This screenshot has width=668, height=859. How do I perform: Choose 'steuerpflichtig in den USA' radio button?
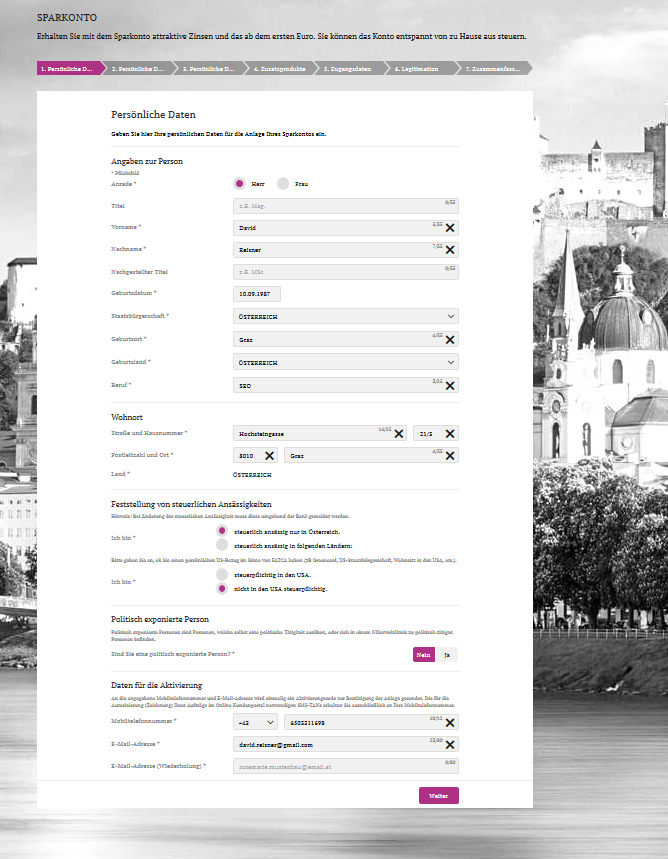coord(222,575)
